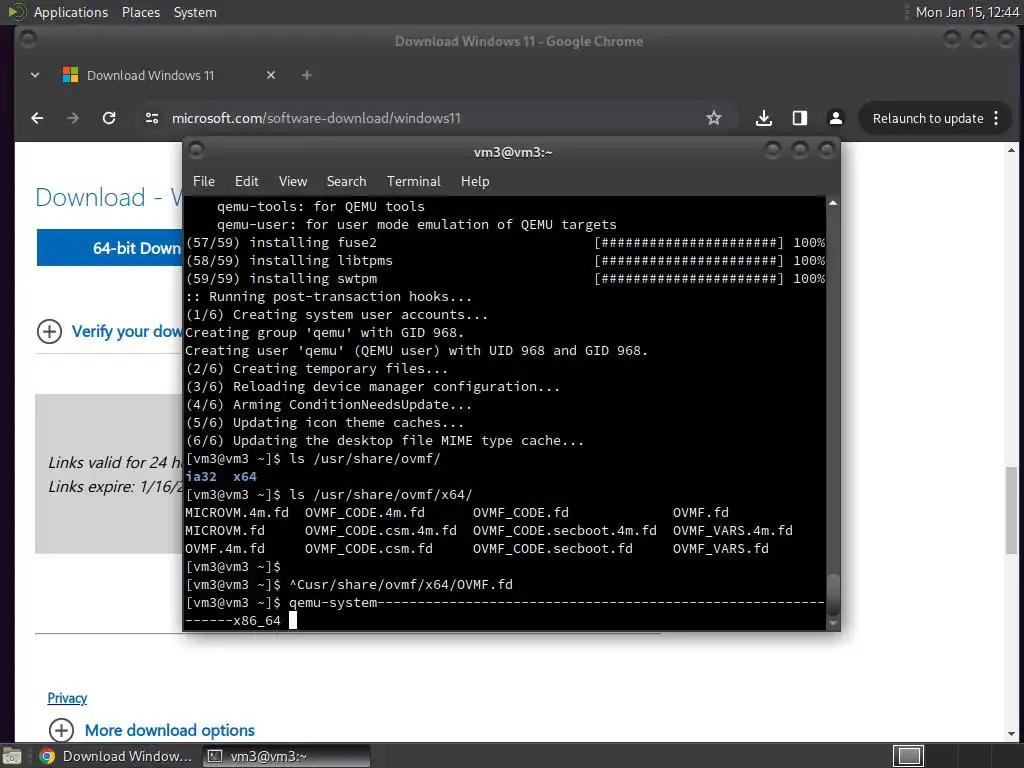This screenshot has width=1024, height=768.
Task: Open Chrome profile icon
Action: click(835, 118)
